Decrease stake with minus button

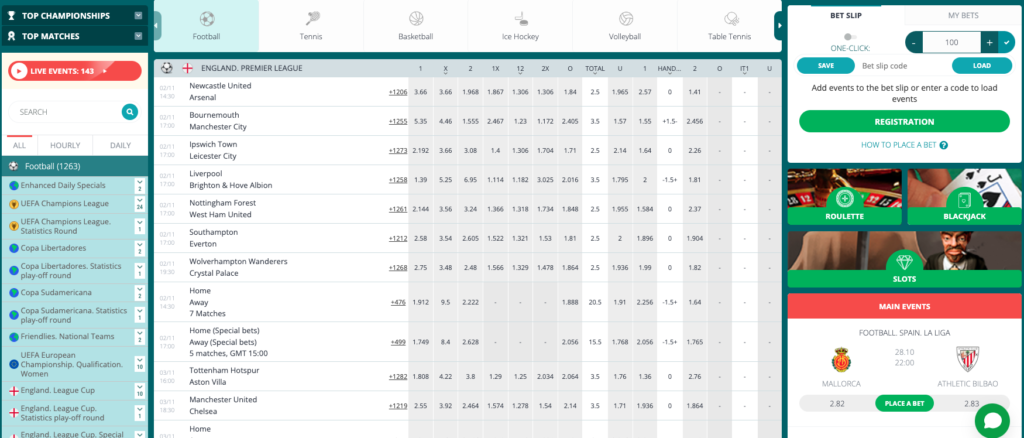[x=914, y=42]
